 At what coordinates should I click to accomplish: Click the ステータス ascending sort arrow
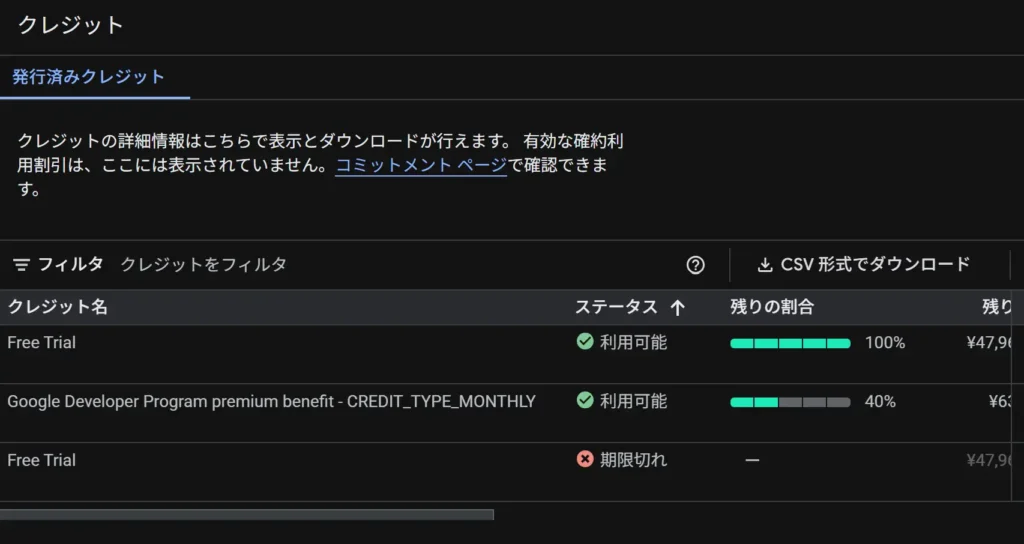click(678, 308)
